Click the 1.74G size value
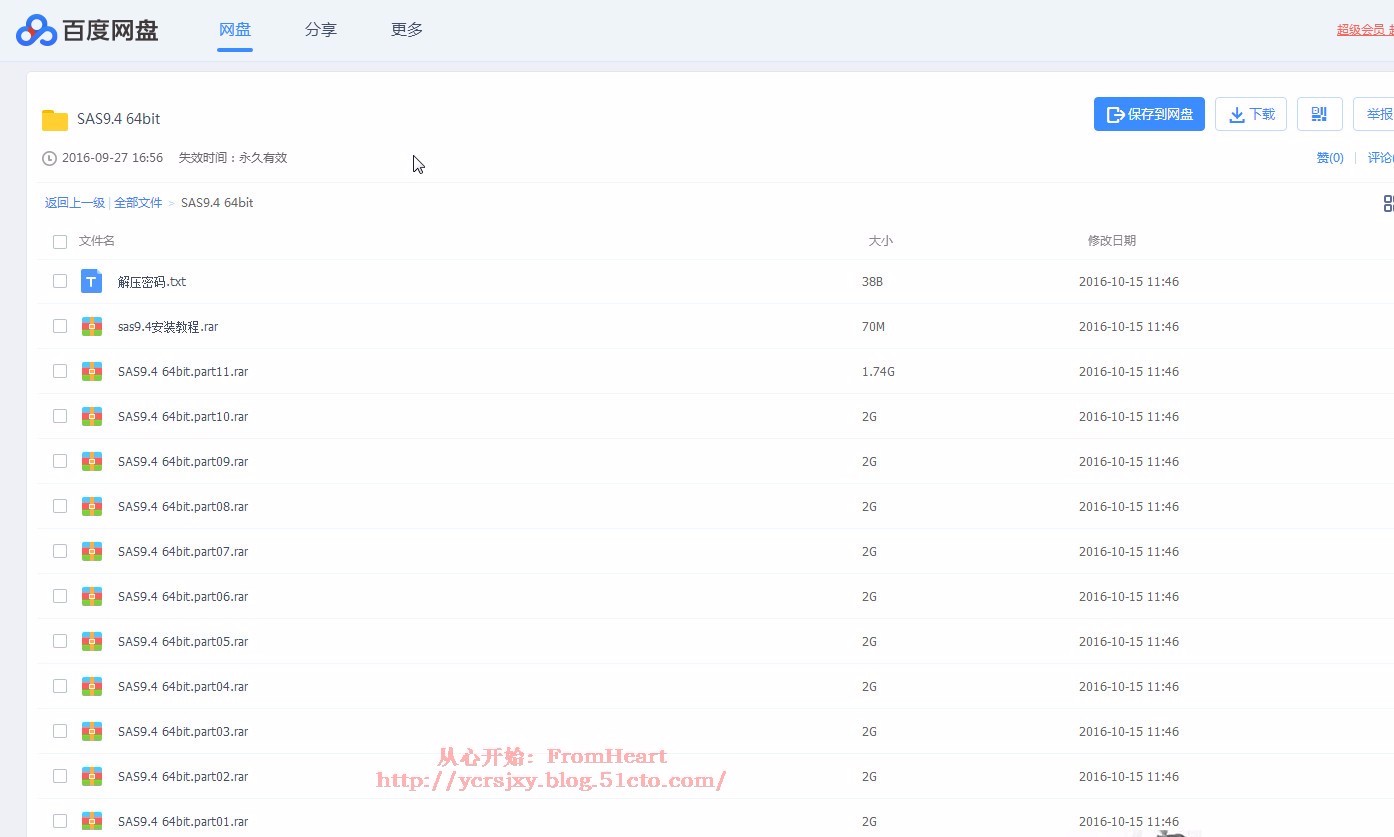The height and width of the screenshot is (837, 1394). point(878,372)
